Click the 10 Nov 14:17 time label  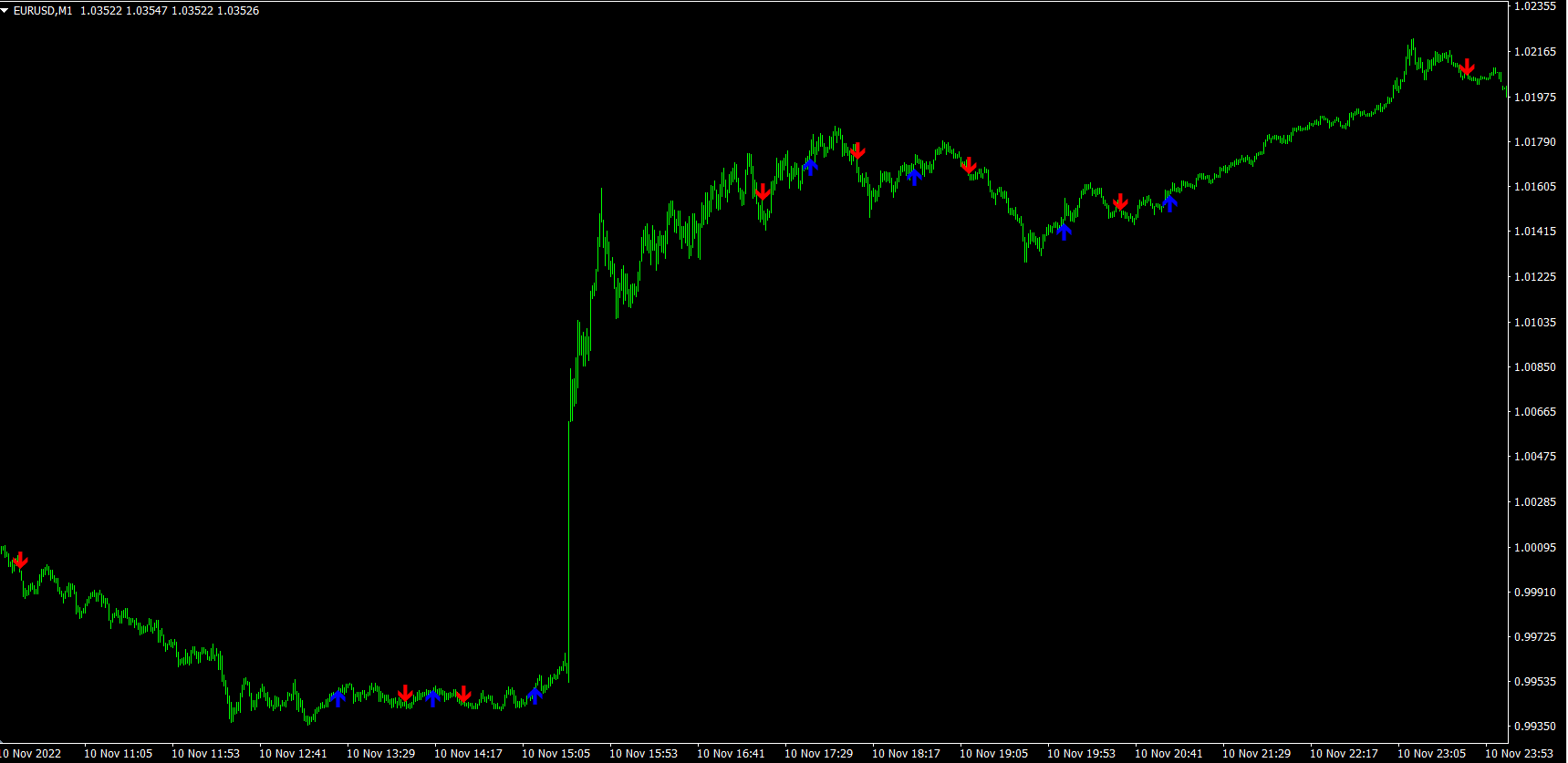click(x=469, y=754)
